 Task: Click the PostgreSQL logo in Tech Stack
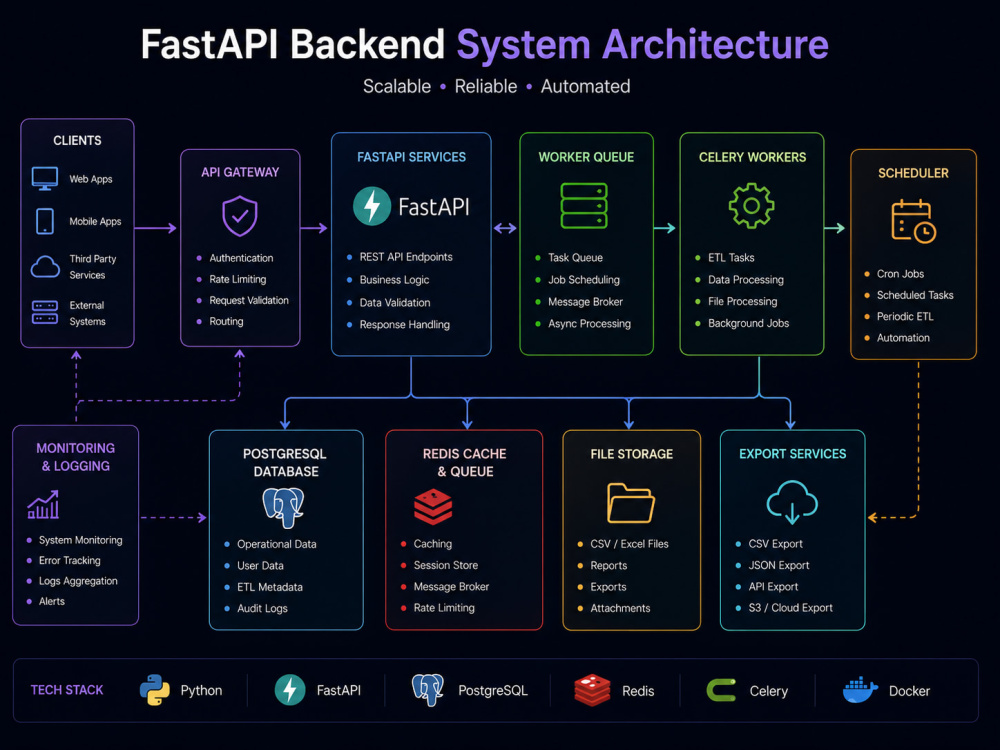coord(427,690)
